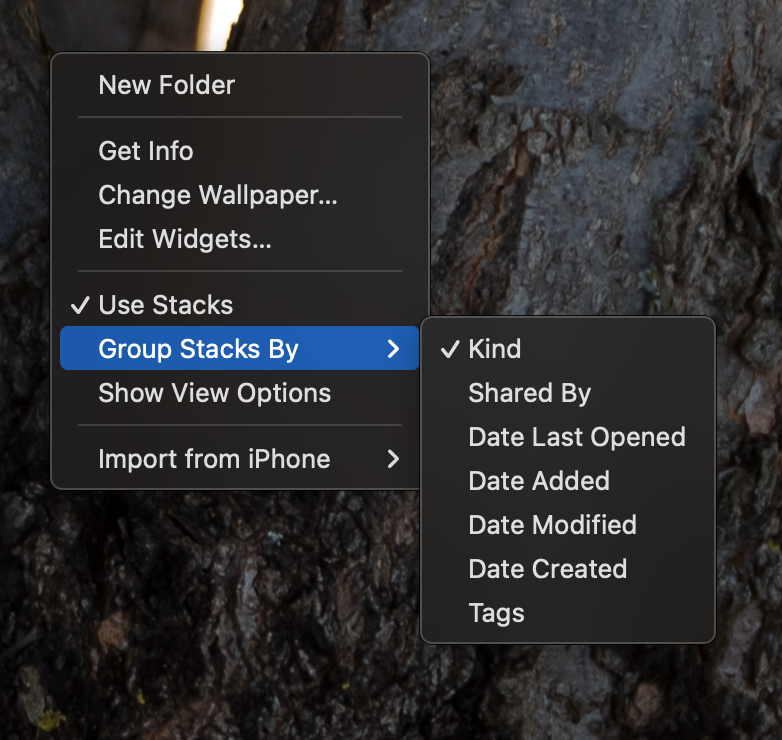Image resolution: width=782 pixels, height=740 pixels.
Task: Expand the Import from iPhone submenu
Action: [239, 458]
